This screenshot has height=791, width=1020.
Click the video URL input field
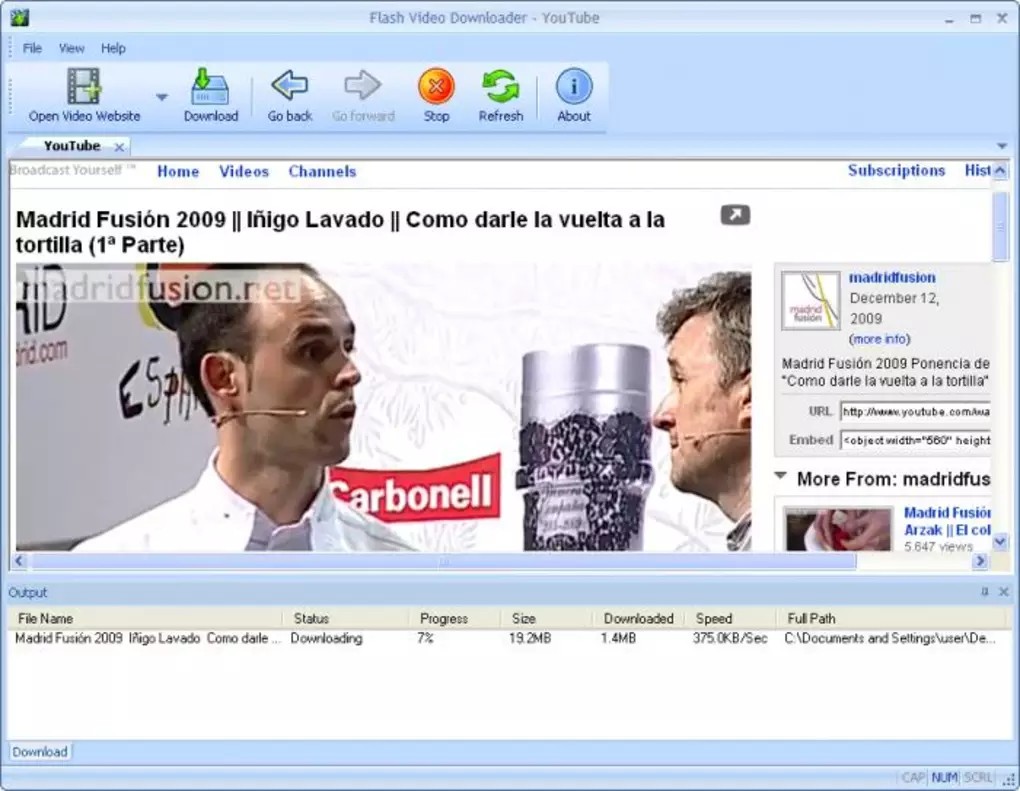click(915, 412)
